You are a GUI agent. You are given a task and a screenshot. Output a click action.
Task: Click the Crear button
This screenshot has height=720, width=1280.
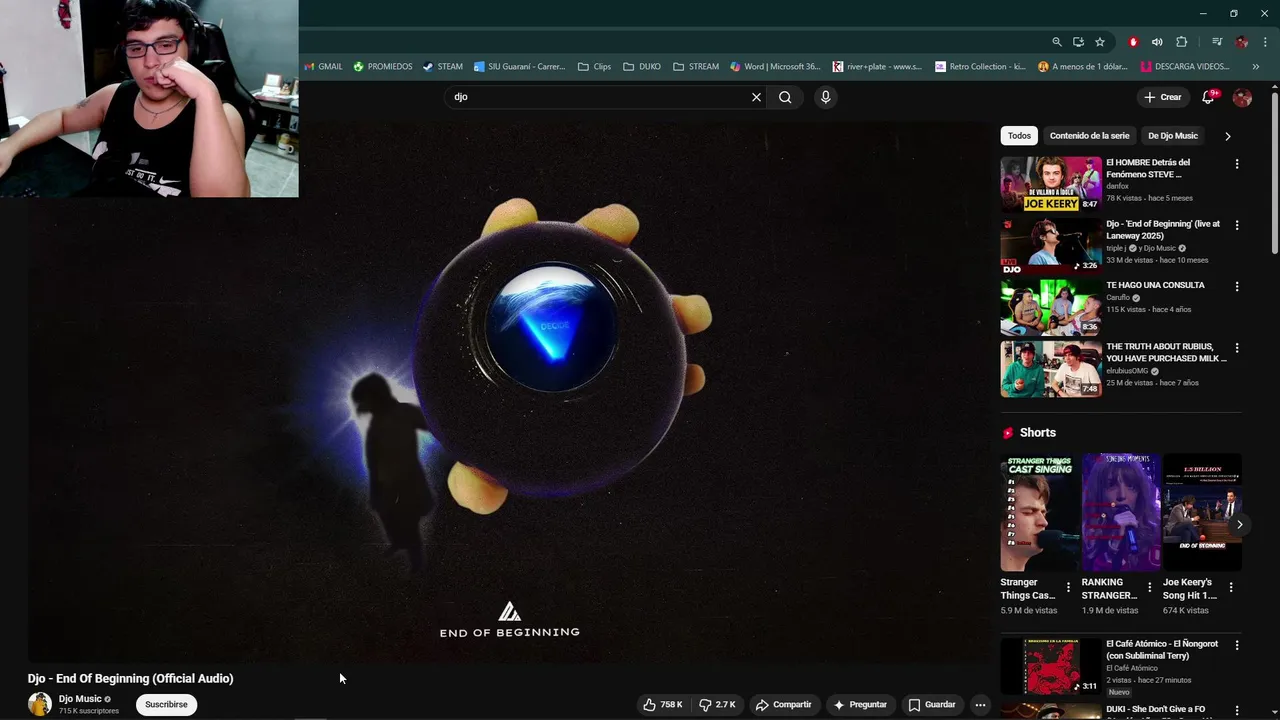click(1163, 97)
